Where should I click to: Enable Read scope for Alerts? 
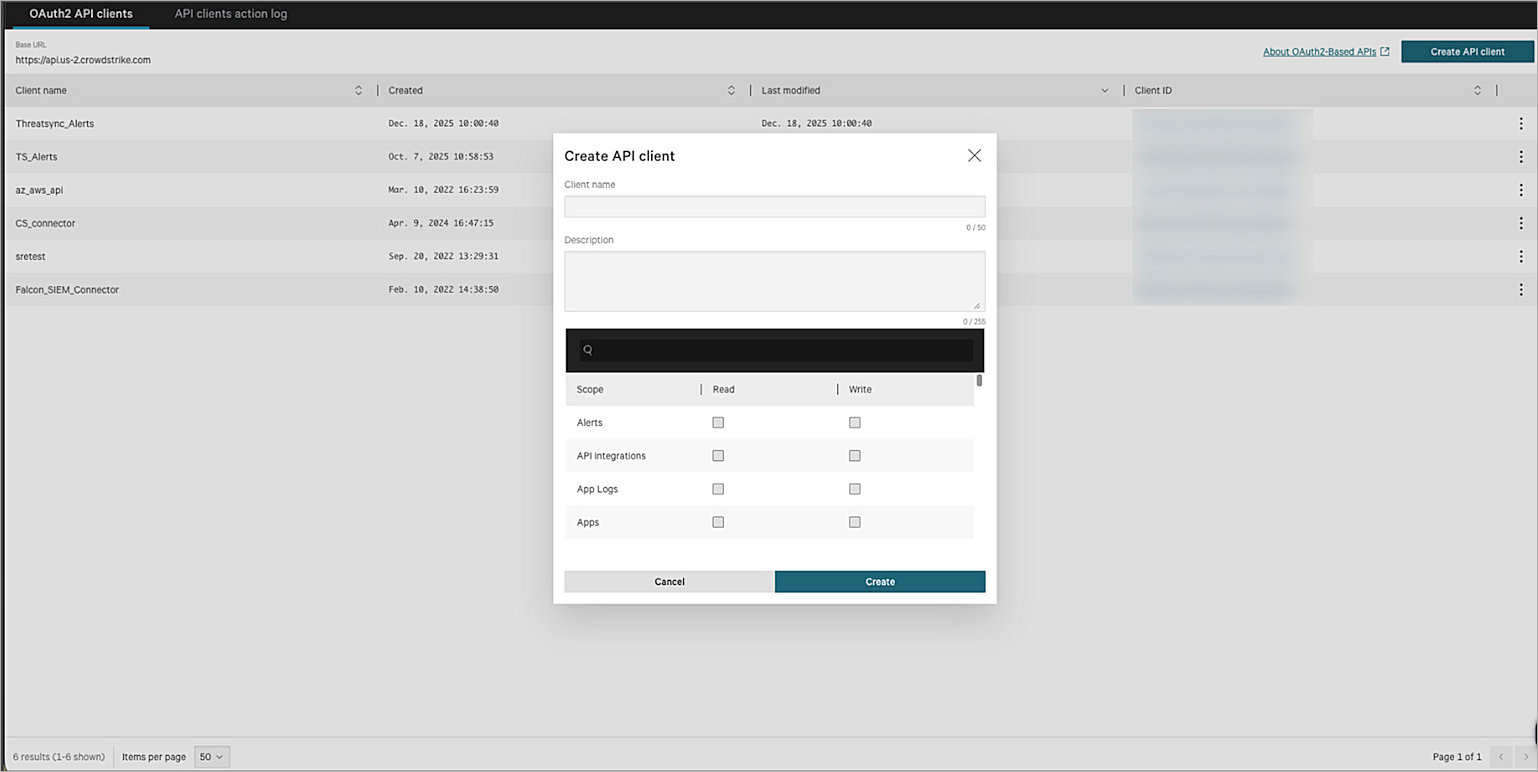click(x=718, y=422)
